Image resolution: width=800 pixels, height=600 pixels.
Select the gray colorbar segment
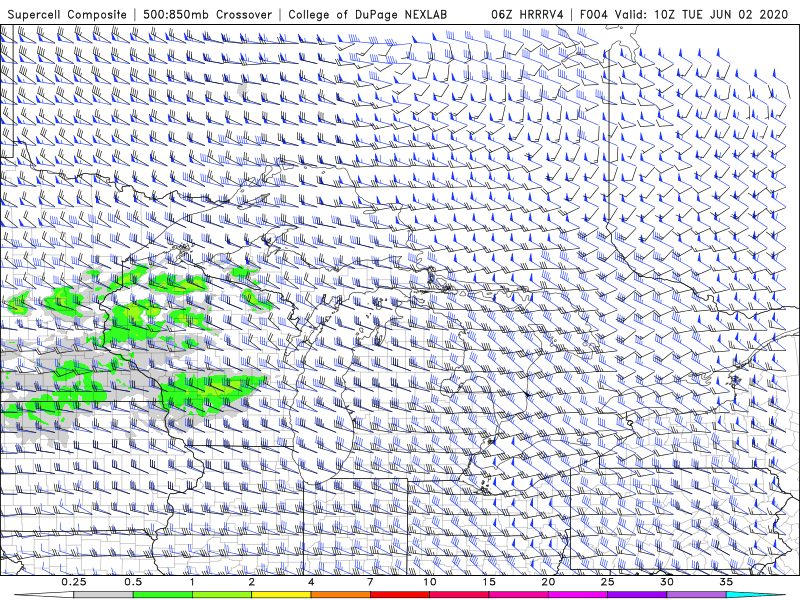pyautogui.click(x=103, y=595)
